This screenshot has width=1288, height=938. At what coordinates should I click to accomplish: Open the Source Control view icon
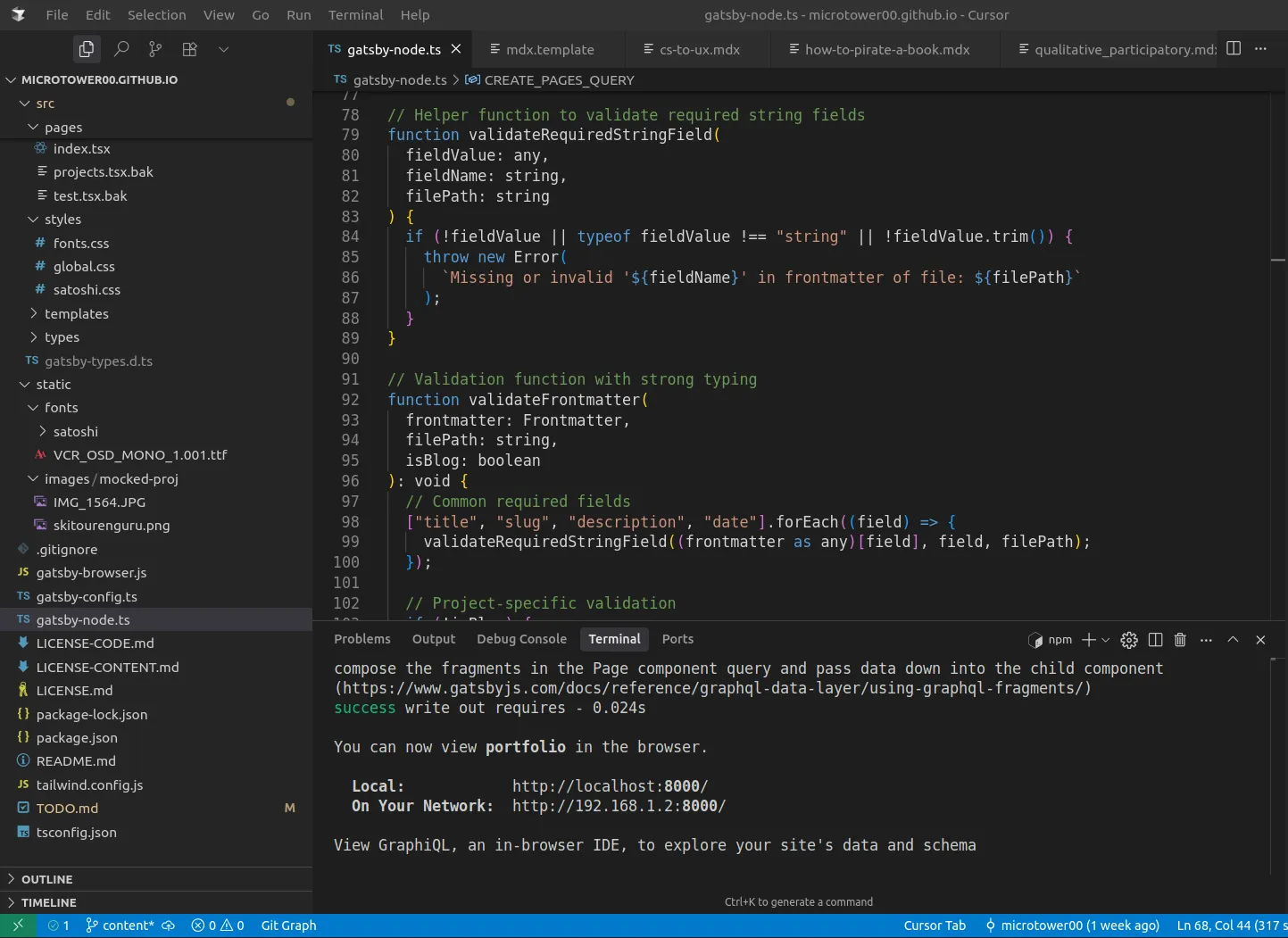tap(155, 49)
